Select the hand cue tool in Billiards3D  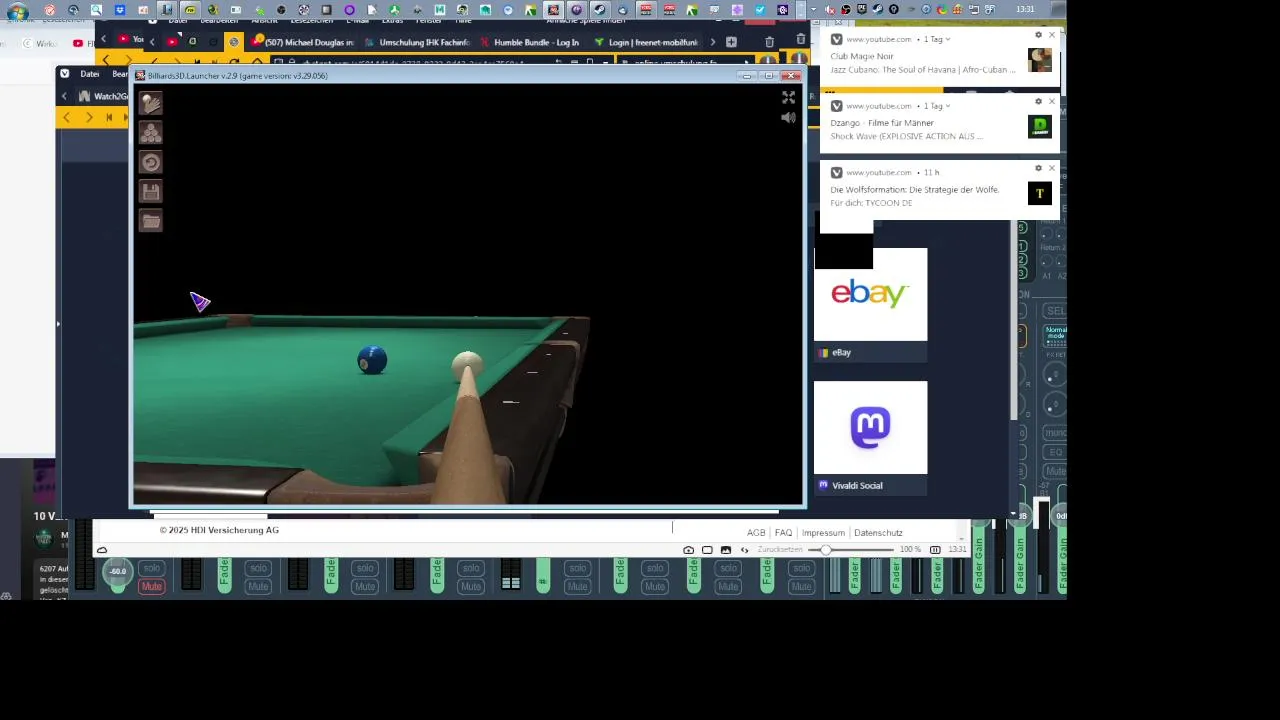coord(150,103)
